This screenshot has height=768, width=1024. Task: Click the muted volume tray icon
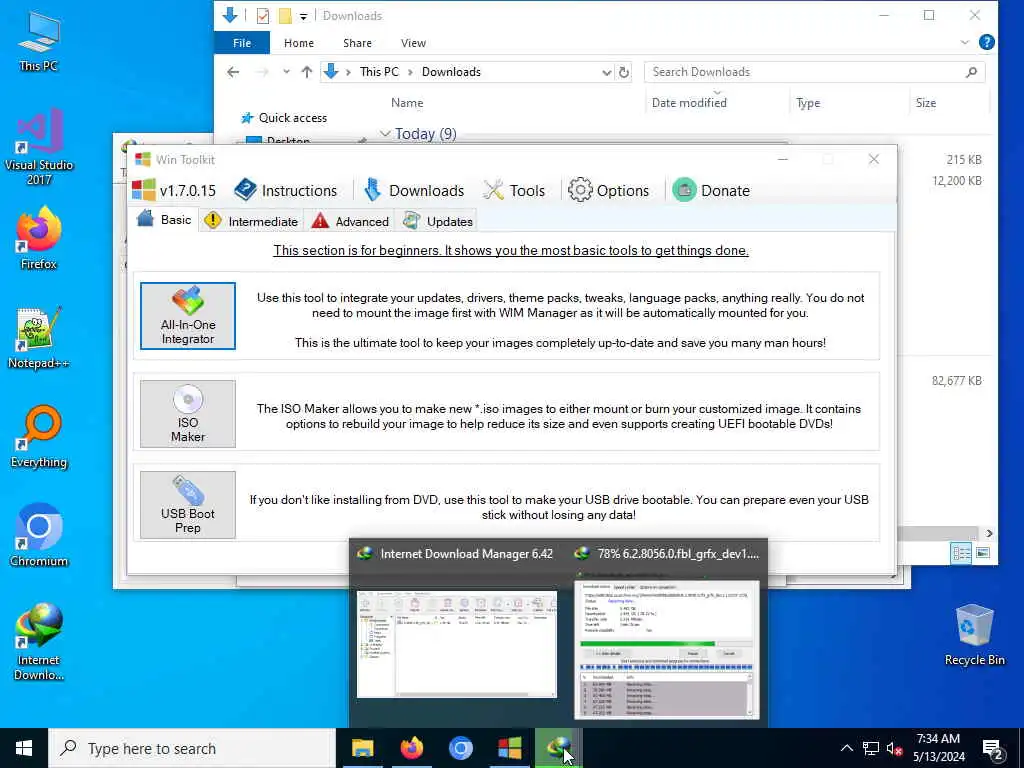coord(894,748)
